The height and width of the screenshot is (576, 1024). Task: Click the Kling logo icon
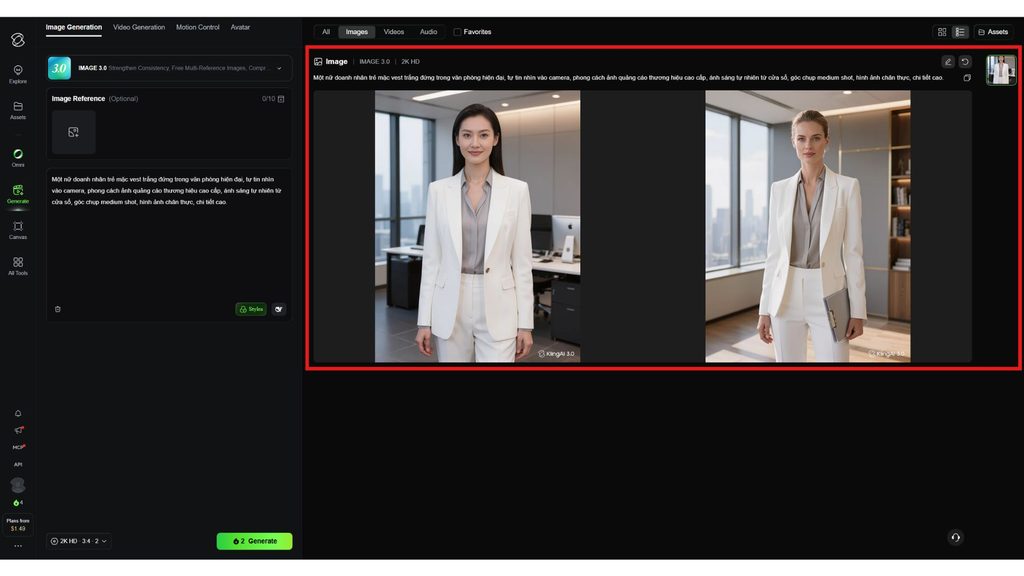click(x=18, y=40)
